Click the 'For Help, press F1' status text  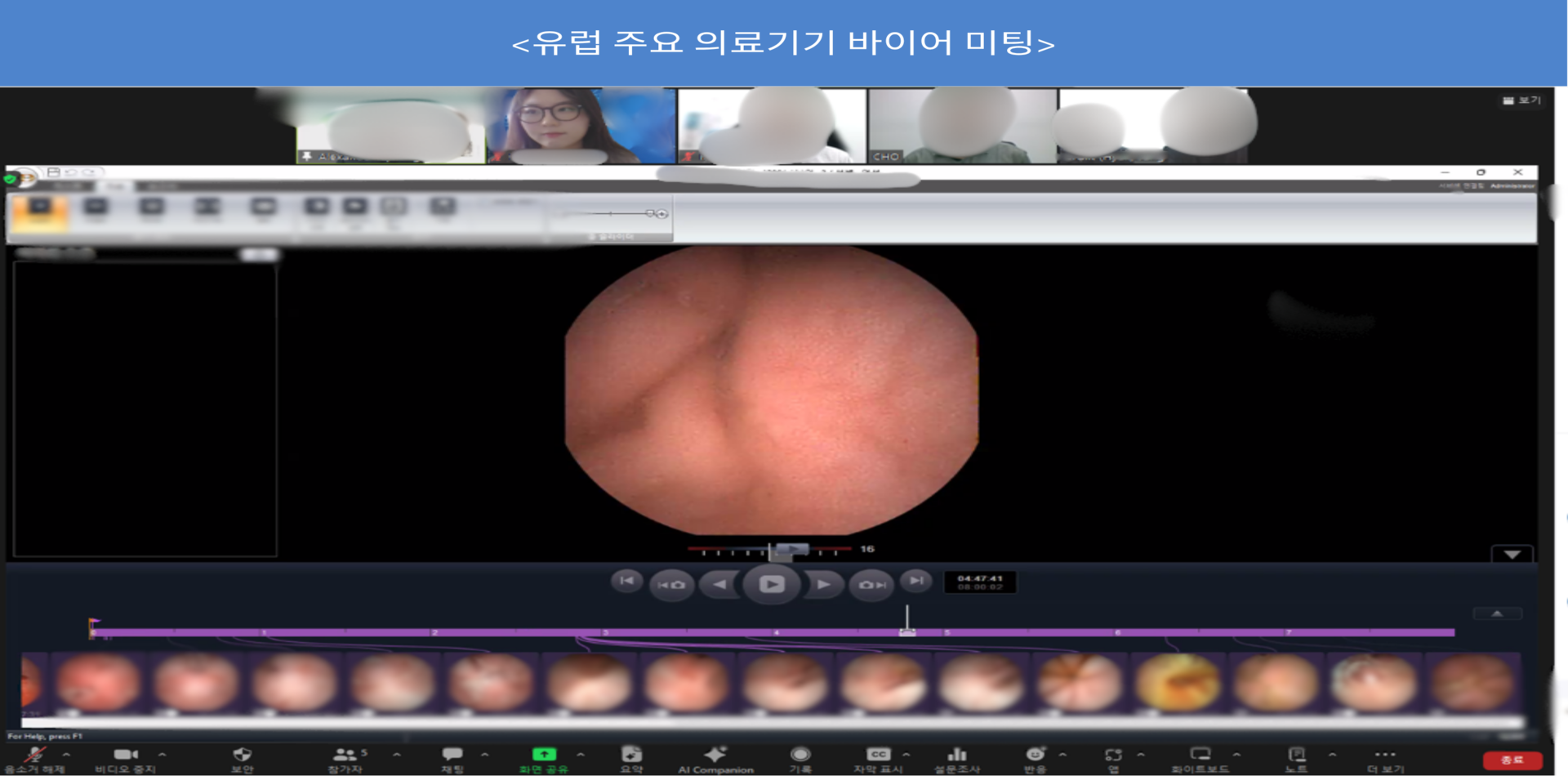(45, 736)
